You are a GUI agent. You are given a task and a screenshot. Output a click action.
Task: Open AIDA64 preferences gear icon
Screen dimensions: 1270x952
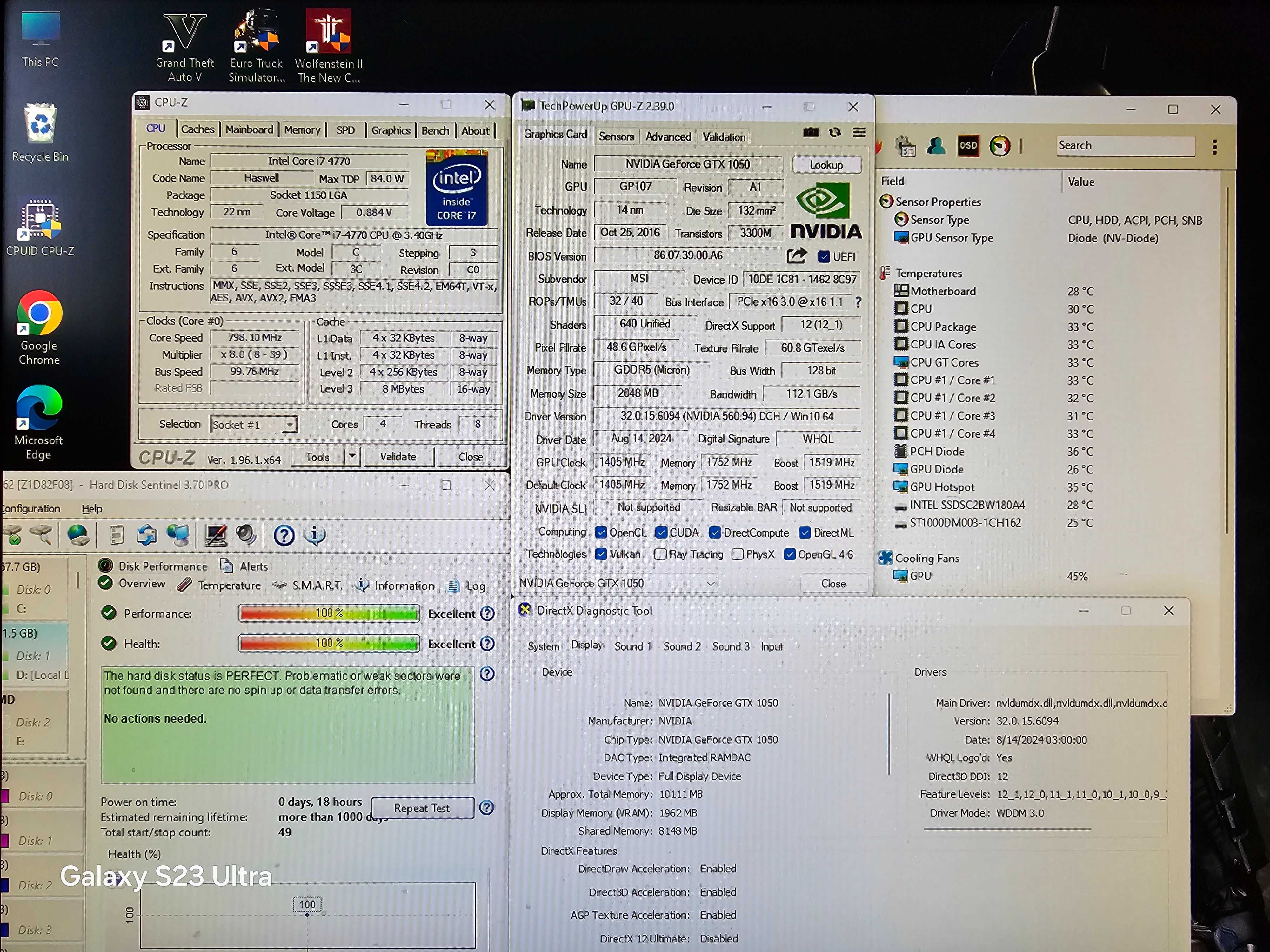point(906,146)
